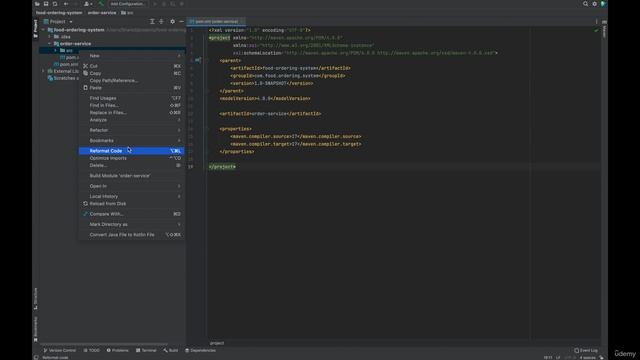640x360 pixels.
Task: Choose Find Usages in context menu
Action: (131, 98)
